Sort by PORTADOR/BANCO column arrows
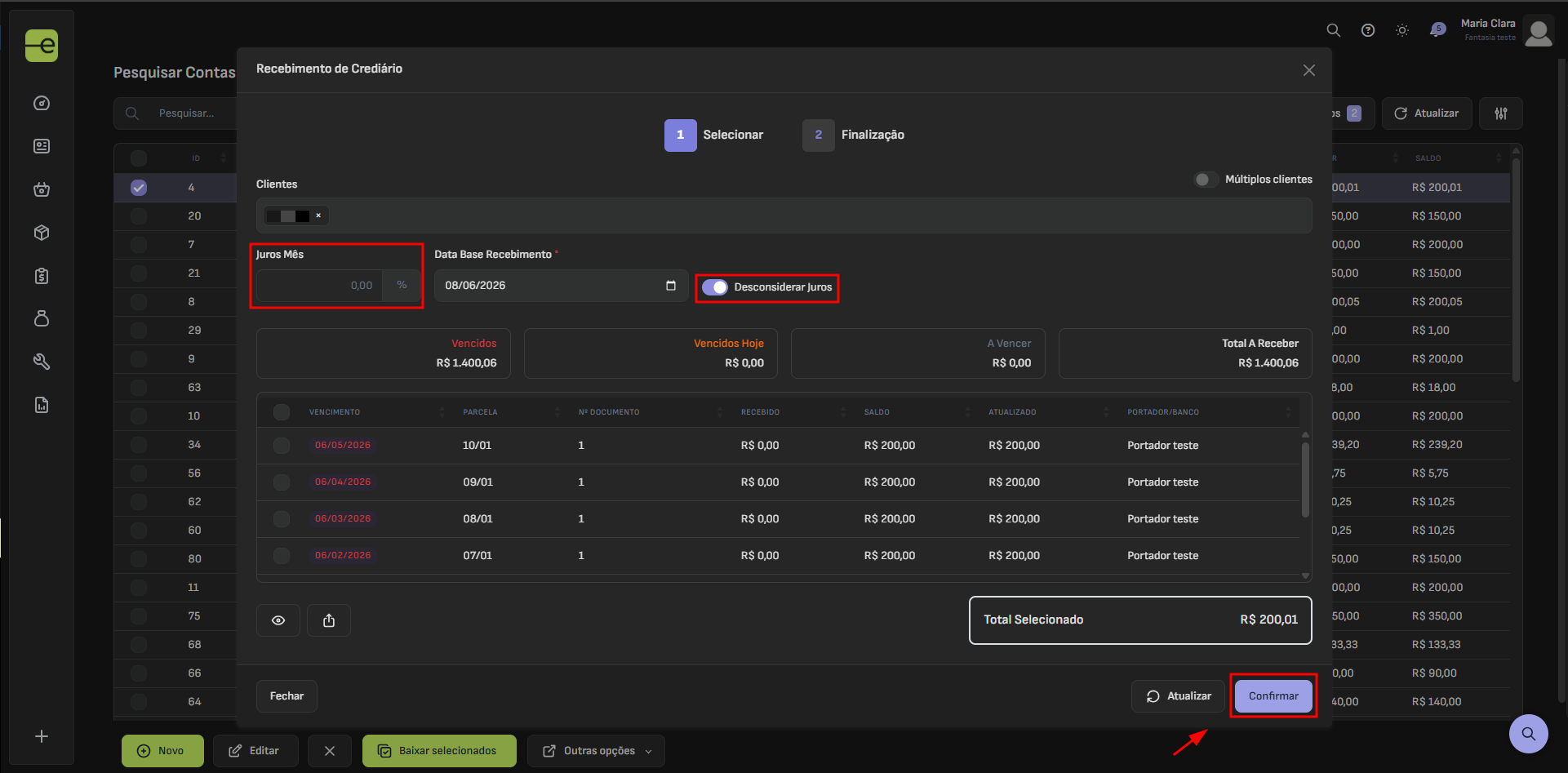The height and width of the screenshot is (773, 1568). (x=1289, y=412)
